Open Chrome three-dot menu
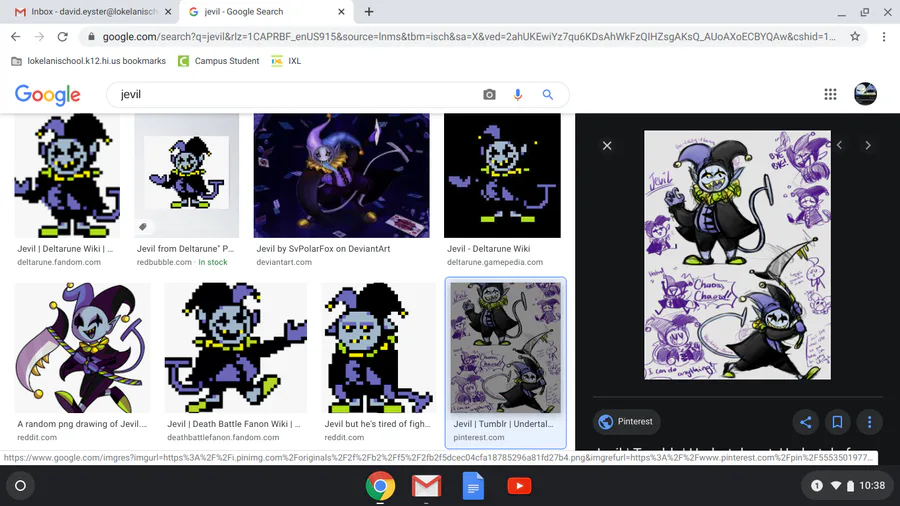Image resolution: width=900 pixels, height=506 pixels. [884, 37]
